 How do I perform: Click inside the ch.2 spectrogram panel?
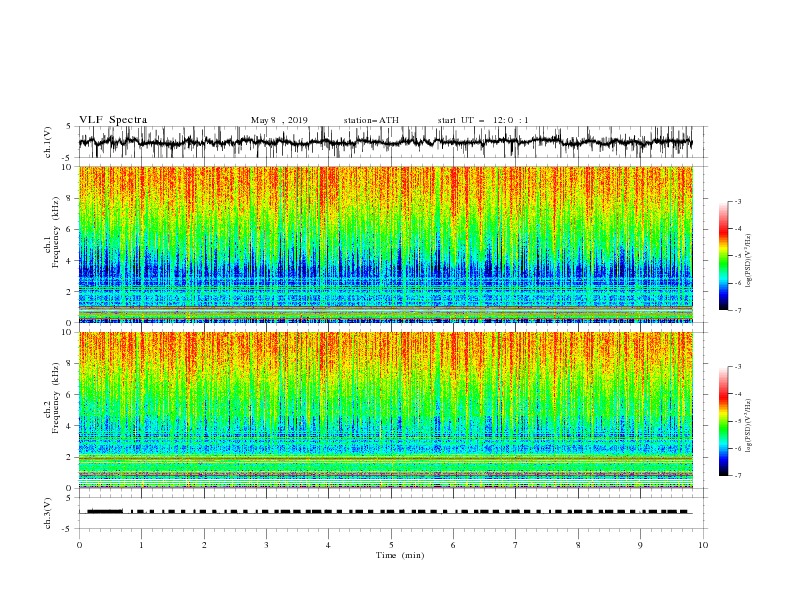(385, 410)
